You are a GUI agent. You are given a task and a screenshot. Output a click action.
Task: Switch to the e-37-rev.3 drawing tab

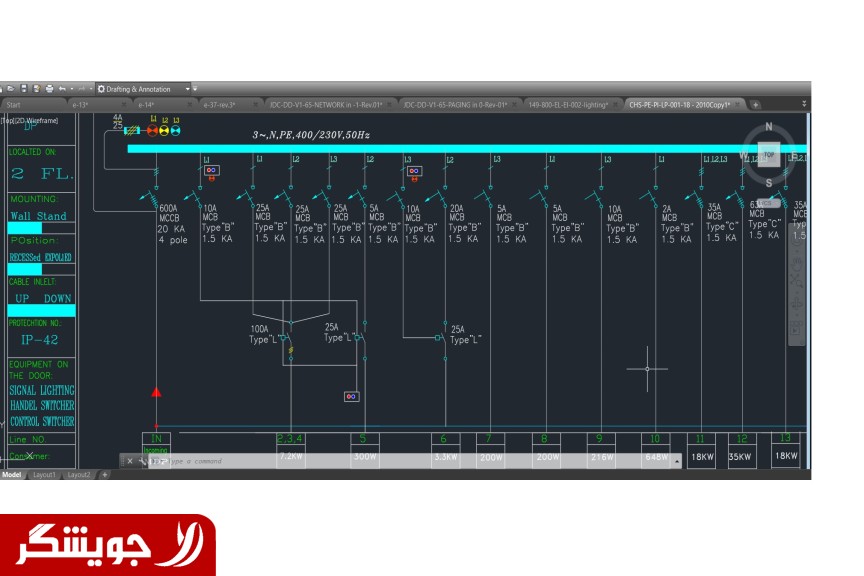tap(221, 104)
